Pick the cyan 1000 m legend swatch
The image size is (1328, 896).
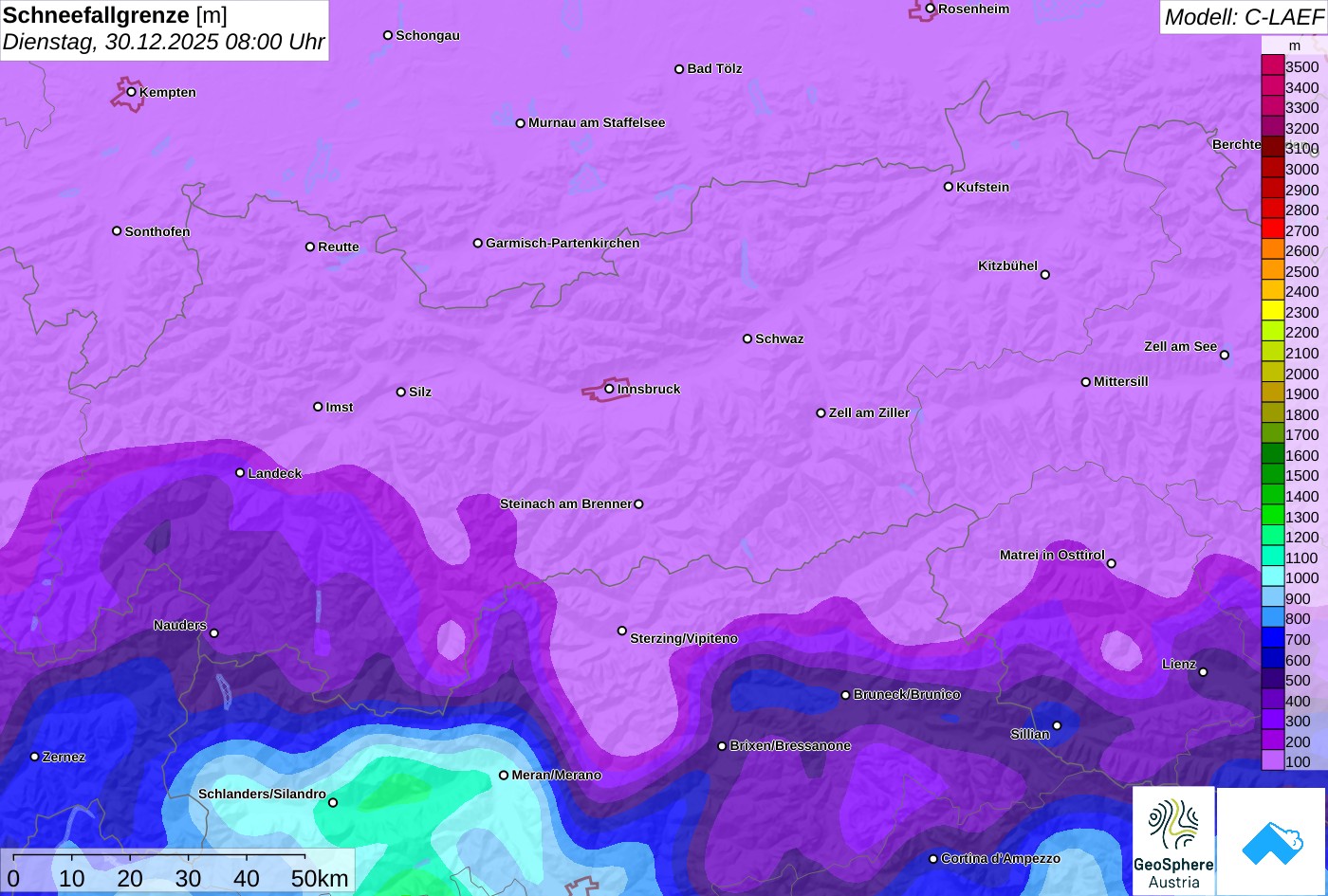[1272, 576]
